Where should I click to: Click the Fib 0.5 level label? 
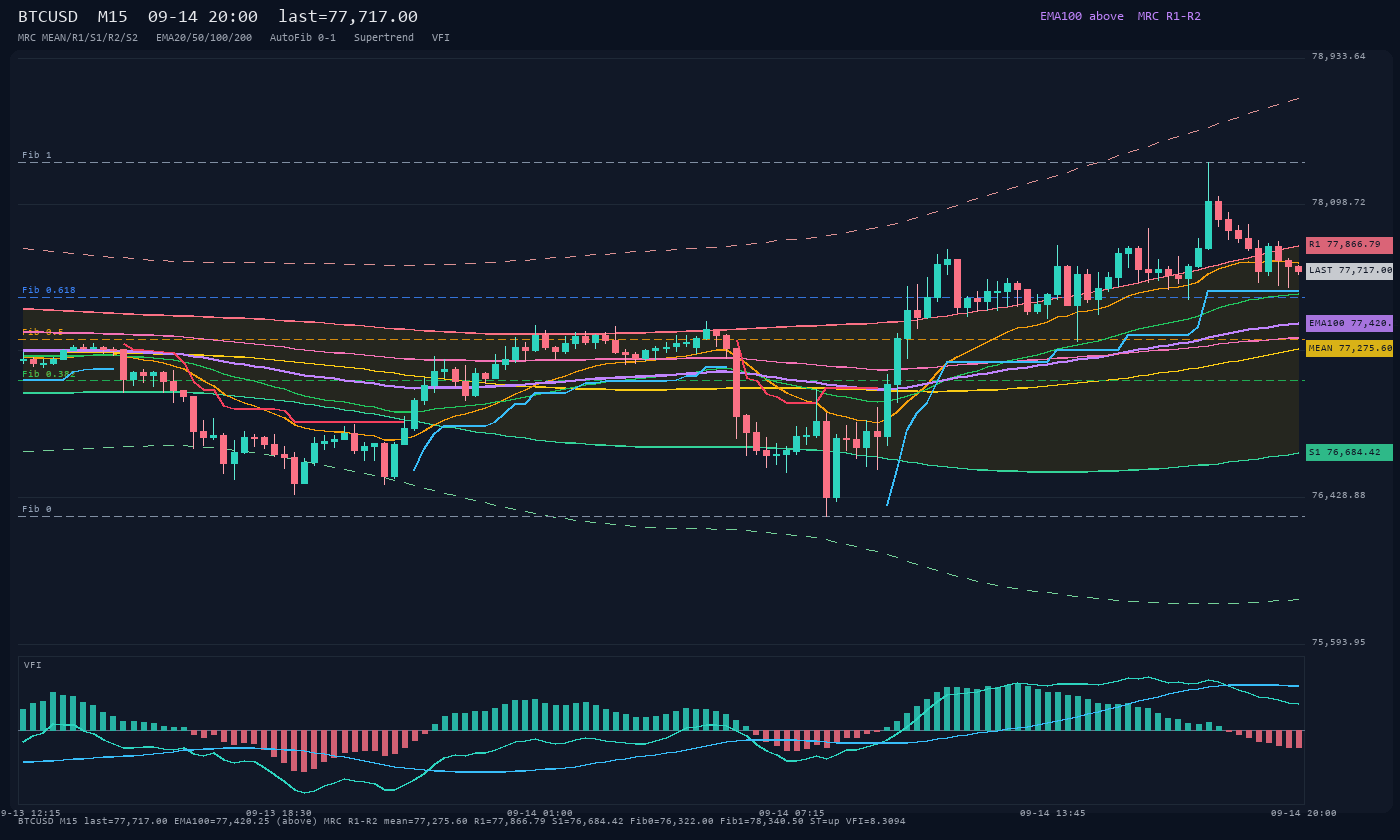43,332
